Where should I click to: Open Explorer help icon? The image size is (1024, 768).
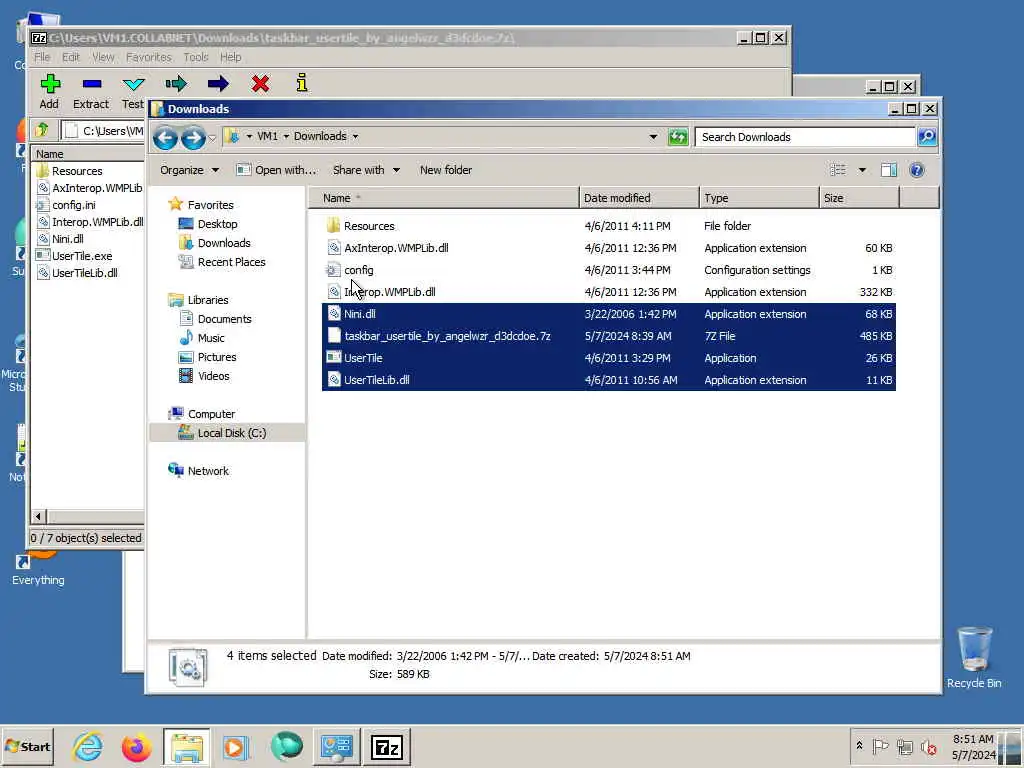917,170
